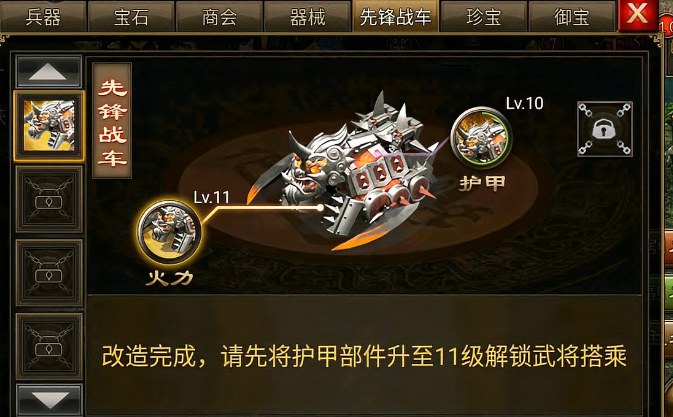Select the 火力 firepower part icon
The image size is (673, 417).
[x=169, y=232]
